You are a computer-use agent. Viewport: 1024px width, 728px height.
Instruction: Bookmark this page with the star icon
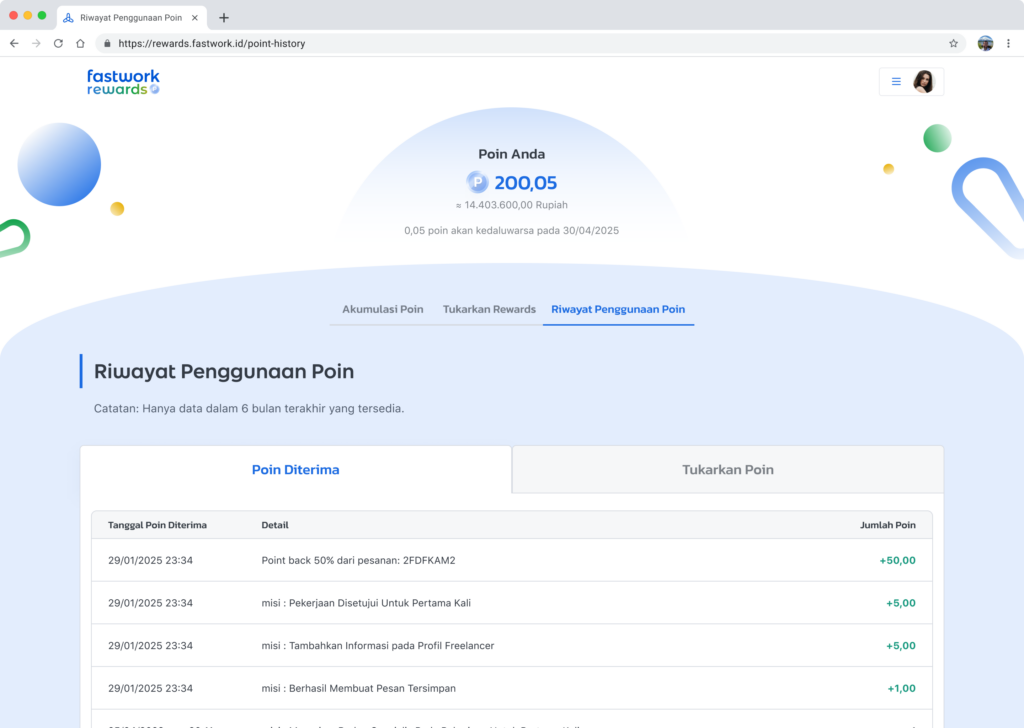(953, 43)
